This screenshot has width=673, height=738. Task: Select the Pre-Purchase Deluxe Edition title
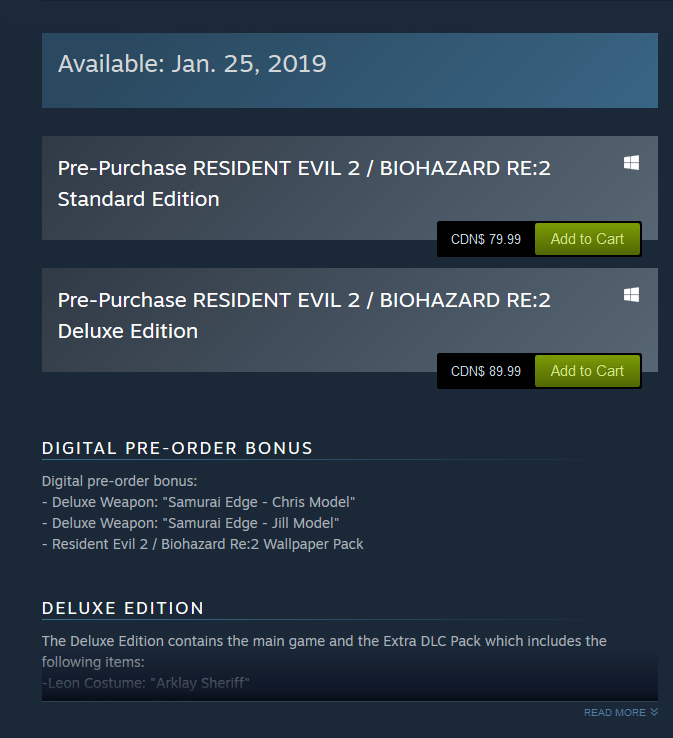[304, 315]
